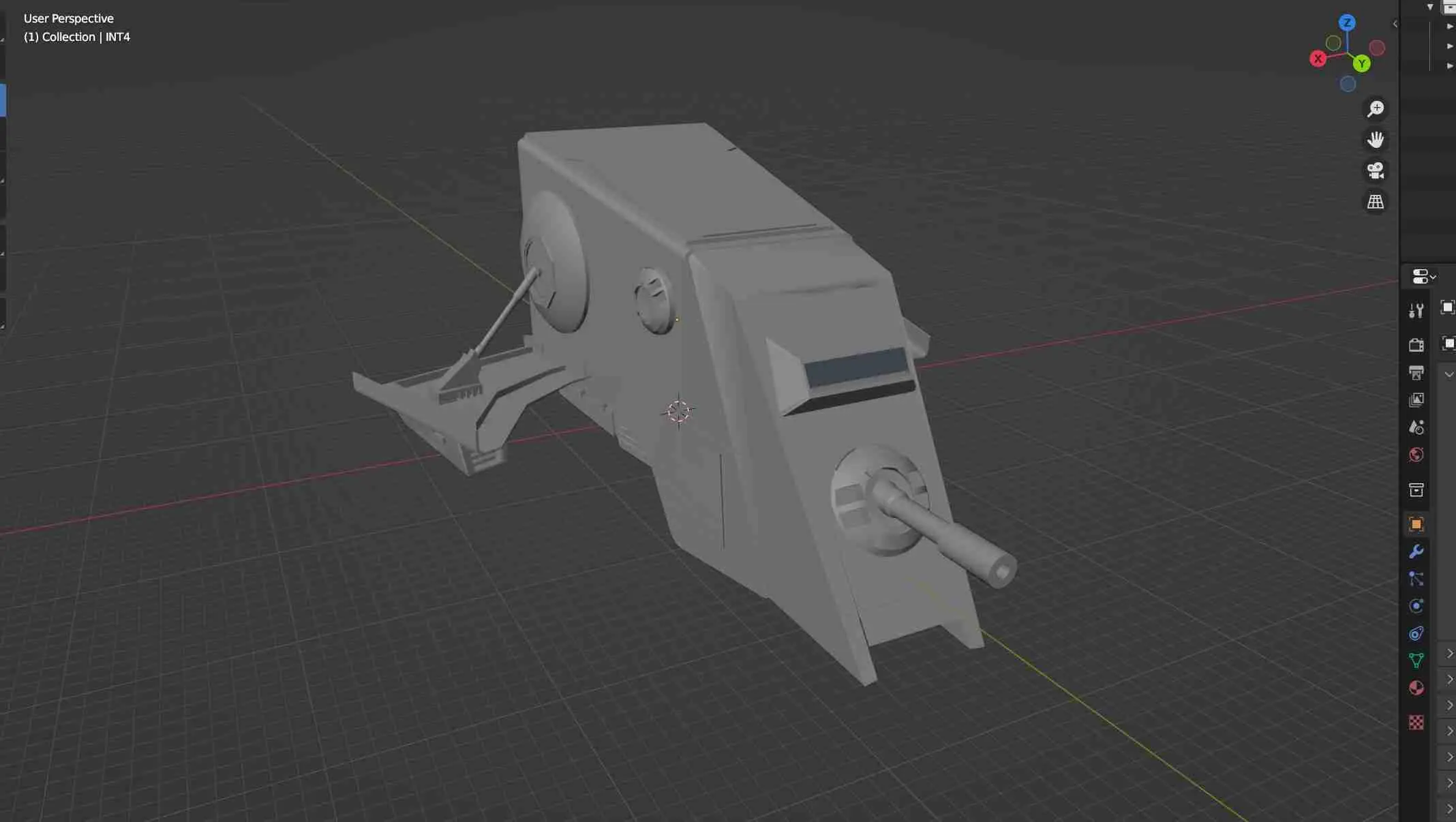Open the Physics properties tab

(1416, 606)
